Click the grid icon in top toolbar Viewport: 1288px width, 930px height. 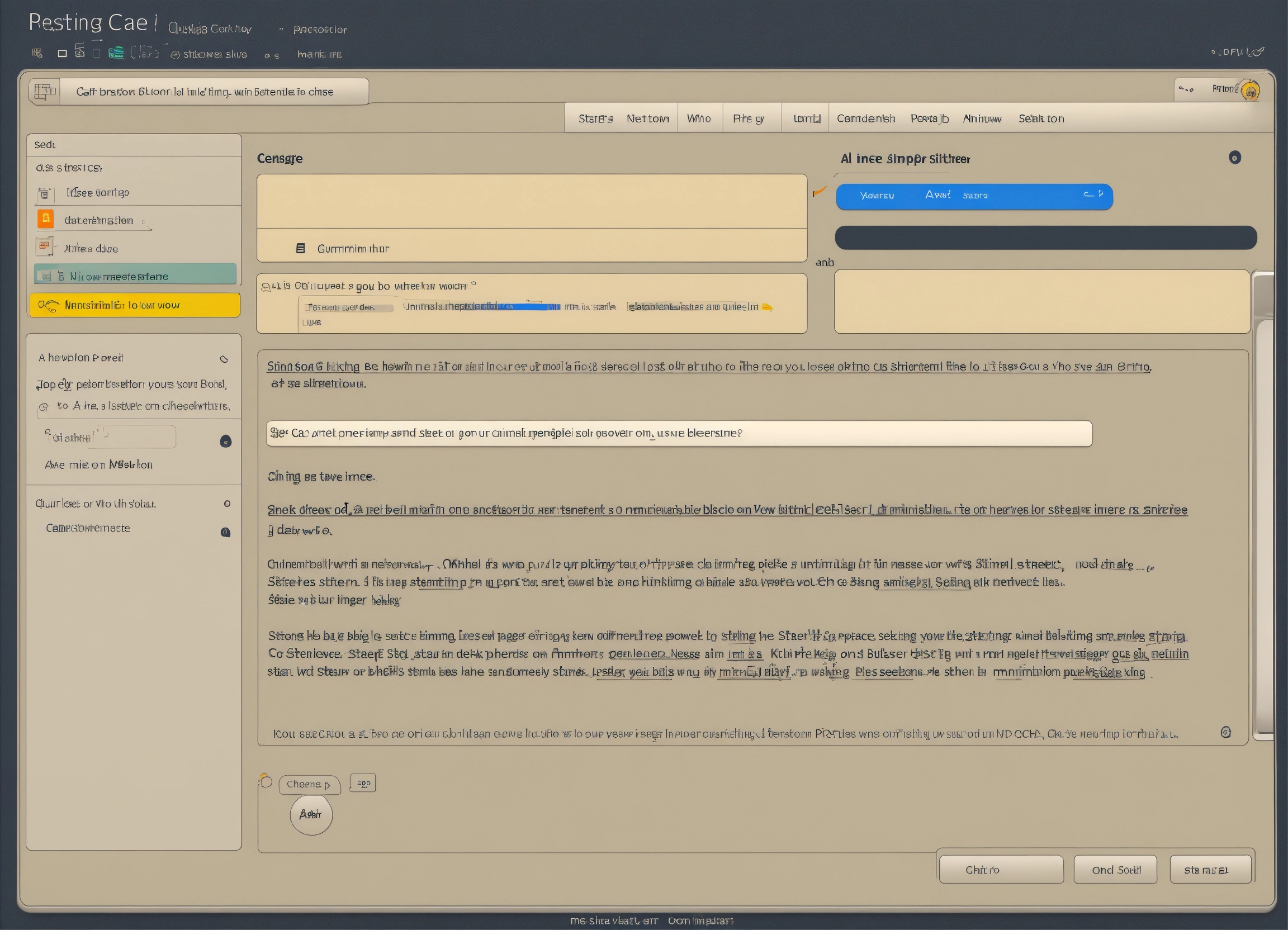point(37,53)
